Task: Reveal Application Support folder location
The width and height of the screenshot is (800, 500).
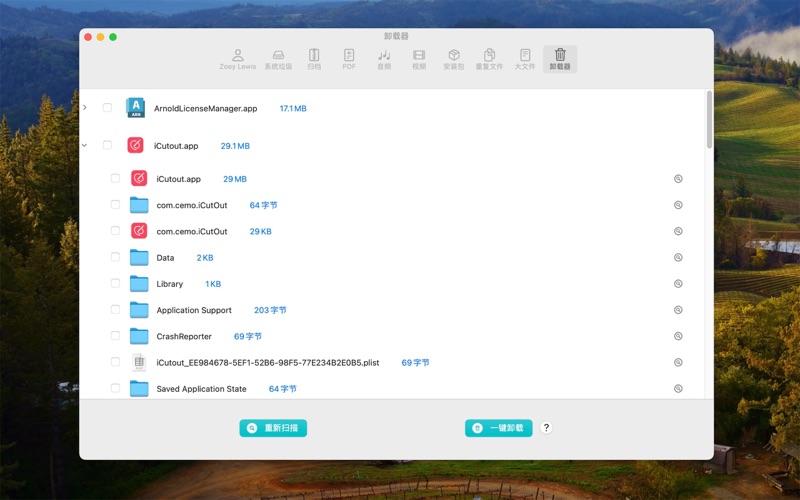Action: point(678,310)
